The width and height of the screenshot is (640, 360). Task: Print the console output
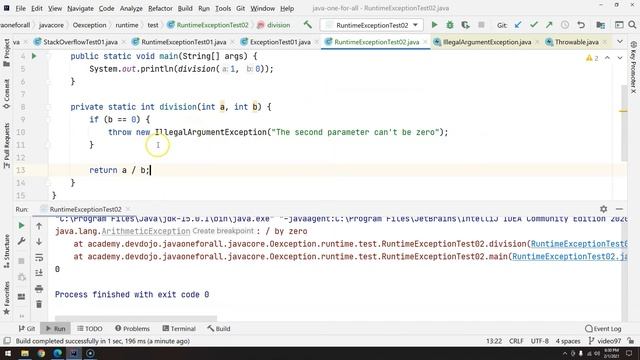pyautogui.click(x=39, y=289)
